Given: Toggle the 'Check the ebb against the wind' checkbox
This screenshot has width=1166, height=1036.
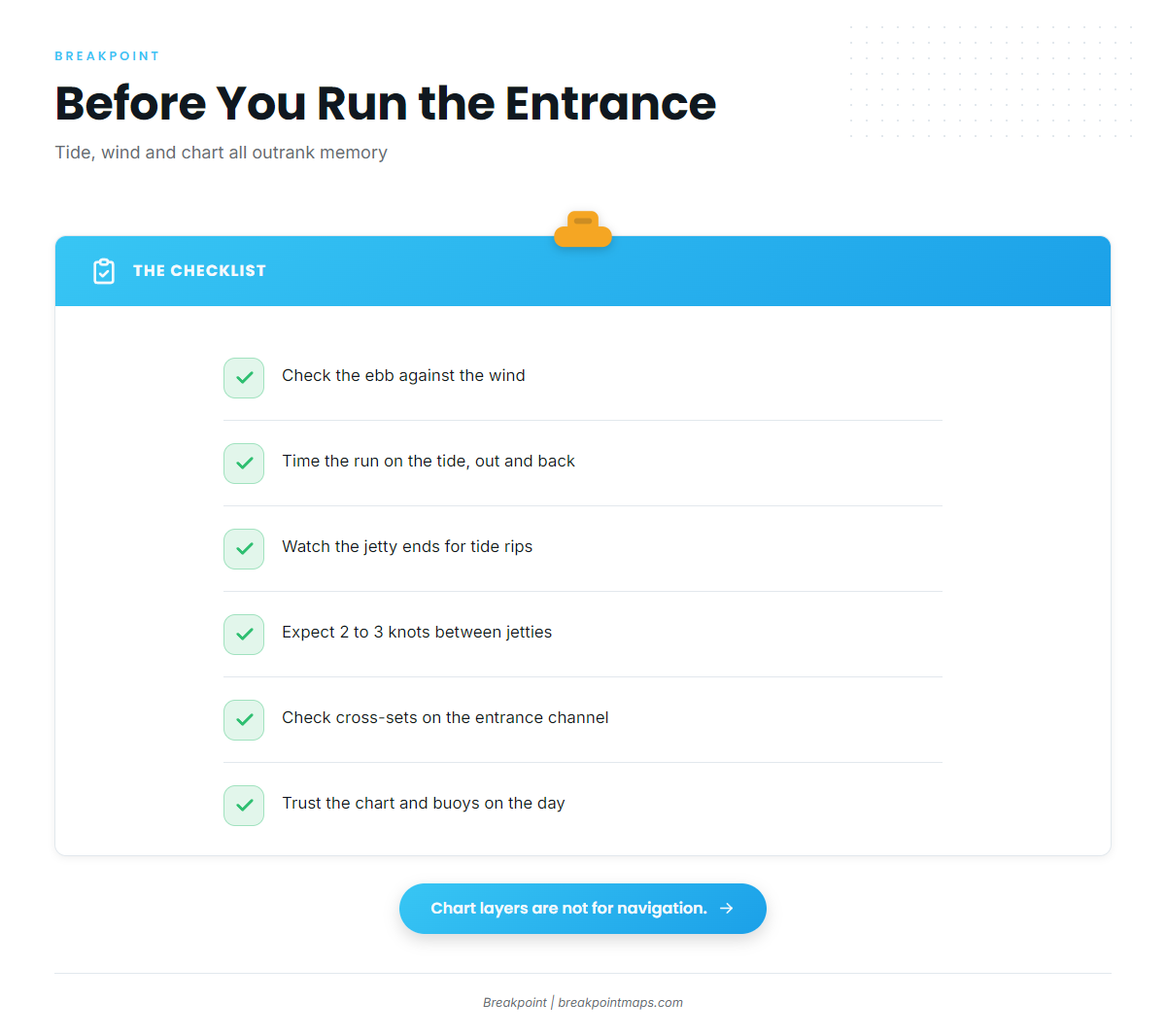Looking at the screenshot, I should [x=244, y=378].
